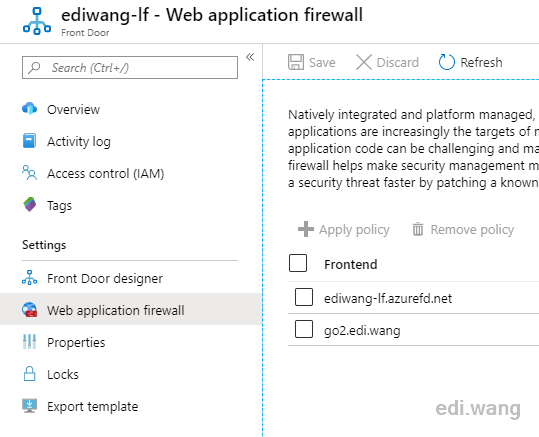The height and width of the screenshot is (437, 539).
Task: Toggle the select-all Frontend checkbox
Action: [298, 263]
